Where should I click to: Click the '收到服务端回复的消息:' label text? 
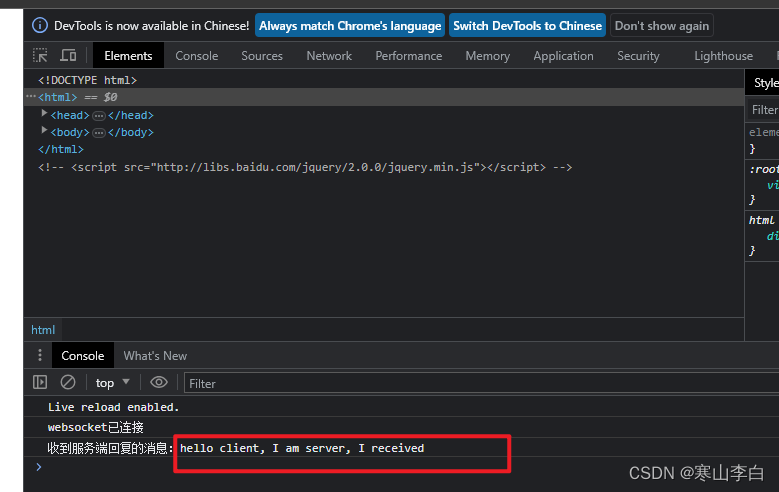click(110, 448)
